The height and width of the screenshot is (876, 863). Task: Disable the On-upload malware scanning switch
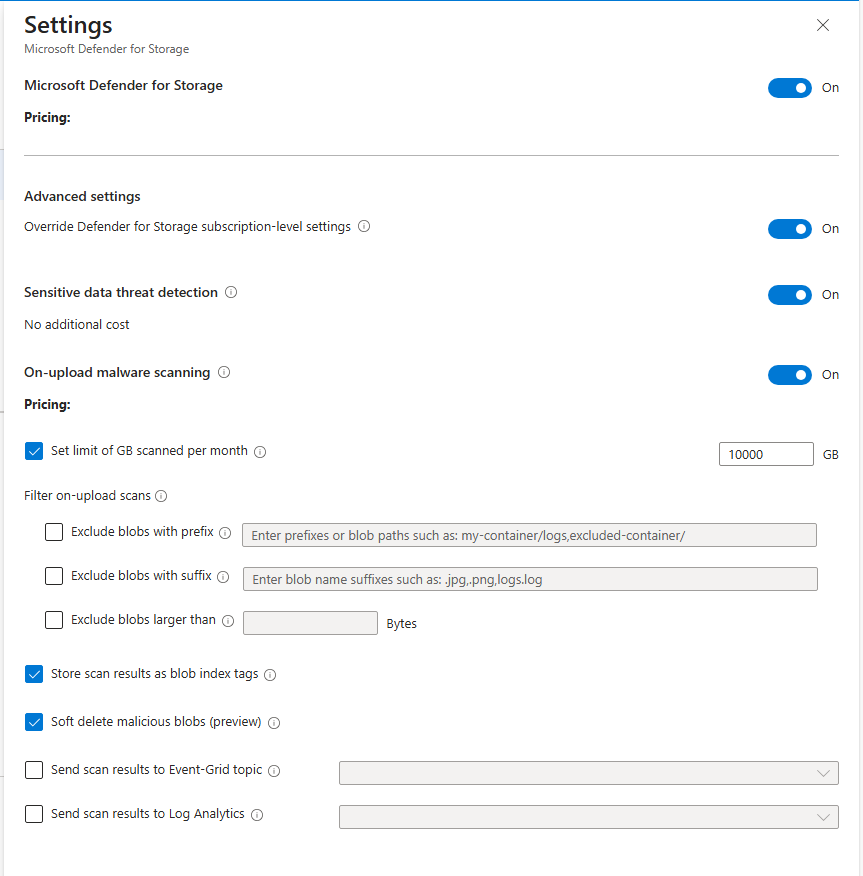pyautogui.click(x=789, y=375)
